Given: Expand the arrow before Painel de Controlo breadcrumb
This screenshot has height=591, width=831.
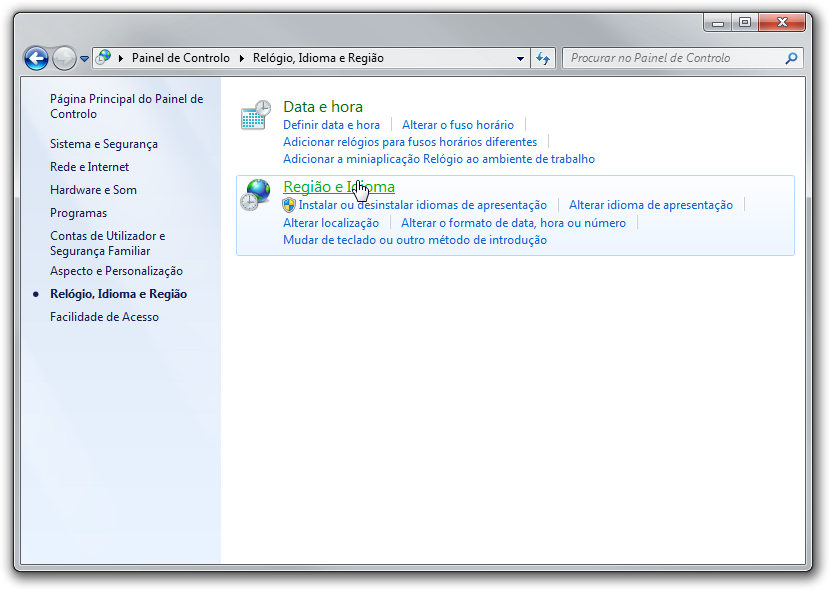Looking at the screenshot, I should click(121, 58).
